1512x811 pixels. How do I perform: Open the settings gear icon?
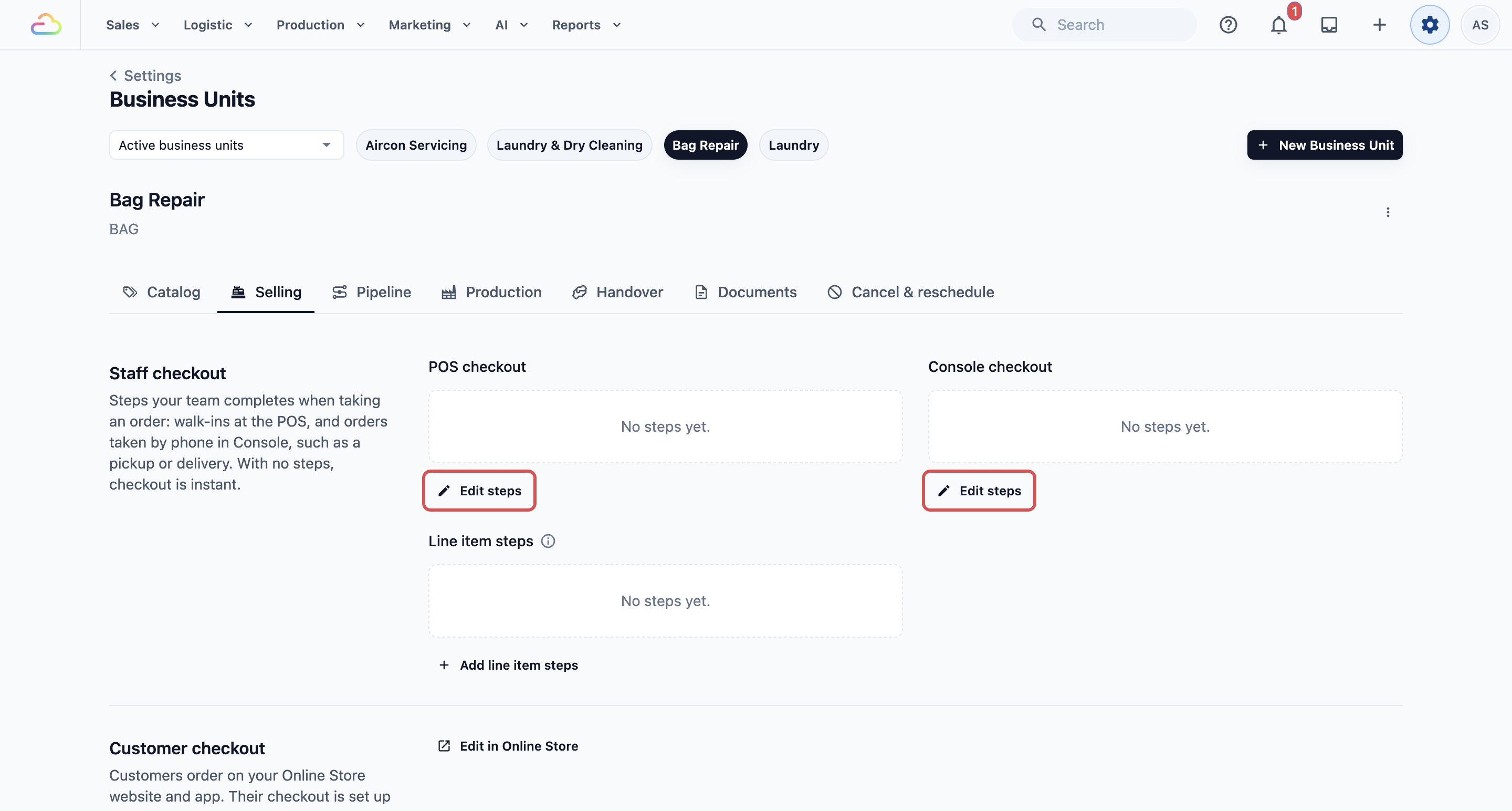(x=1430, y=25)
